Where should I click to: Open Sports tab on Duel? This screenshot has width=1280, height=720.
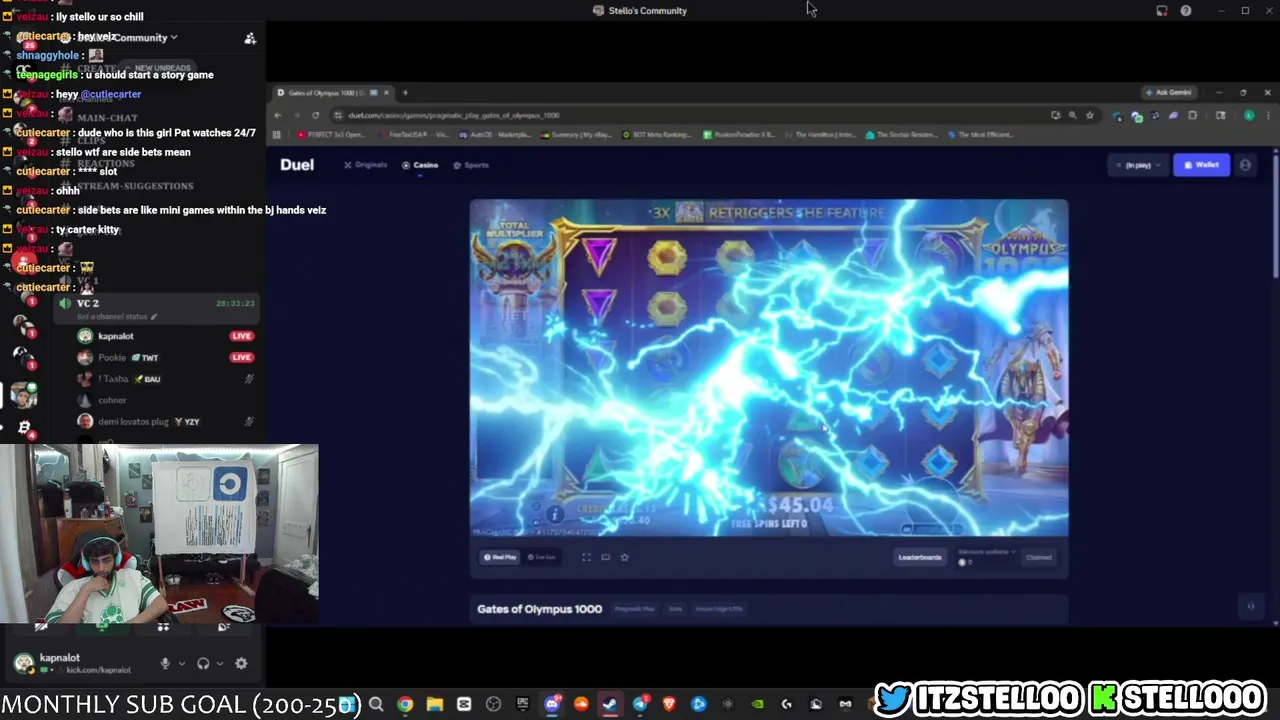(x=471, y=165)
